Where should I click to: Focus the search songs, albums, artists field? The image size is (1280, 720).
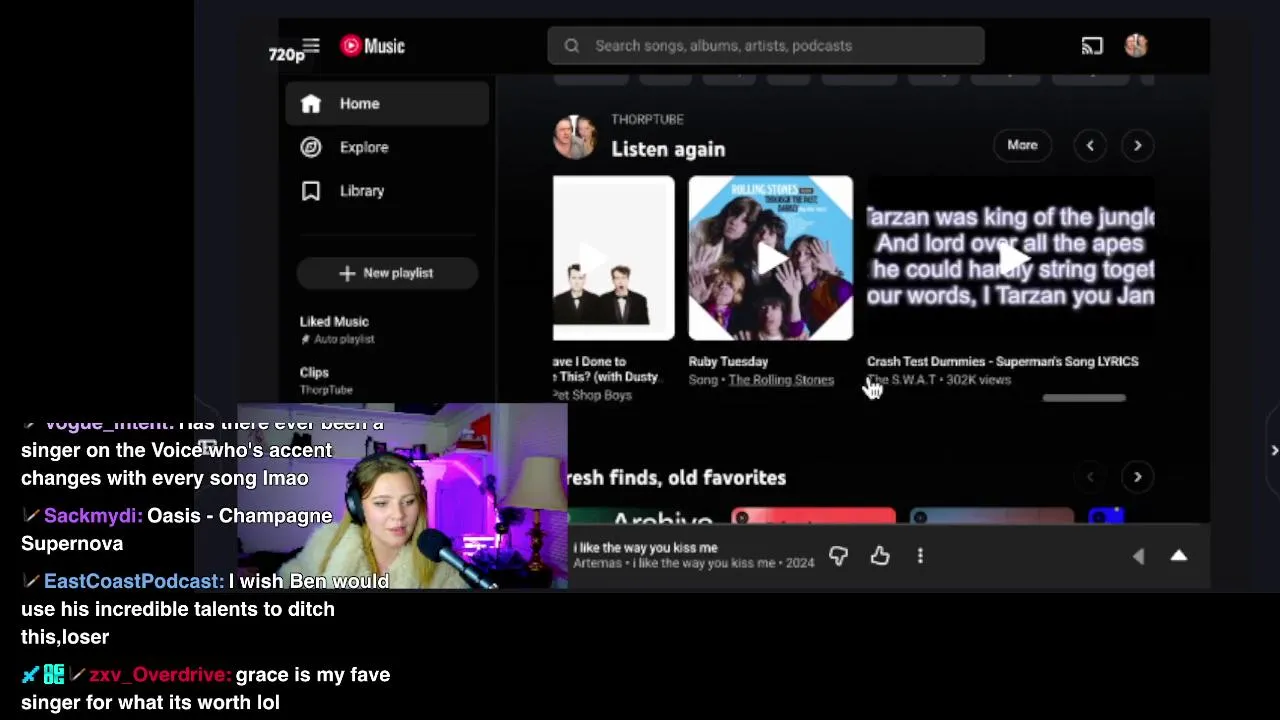click(766, 46)
